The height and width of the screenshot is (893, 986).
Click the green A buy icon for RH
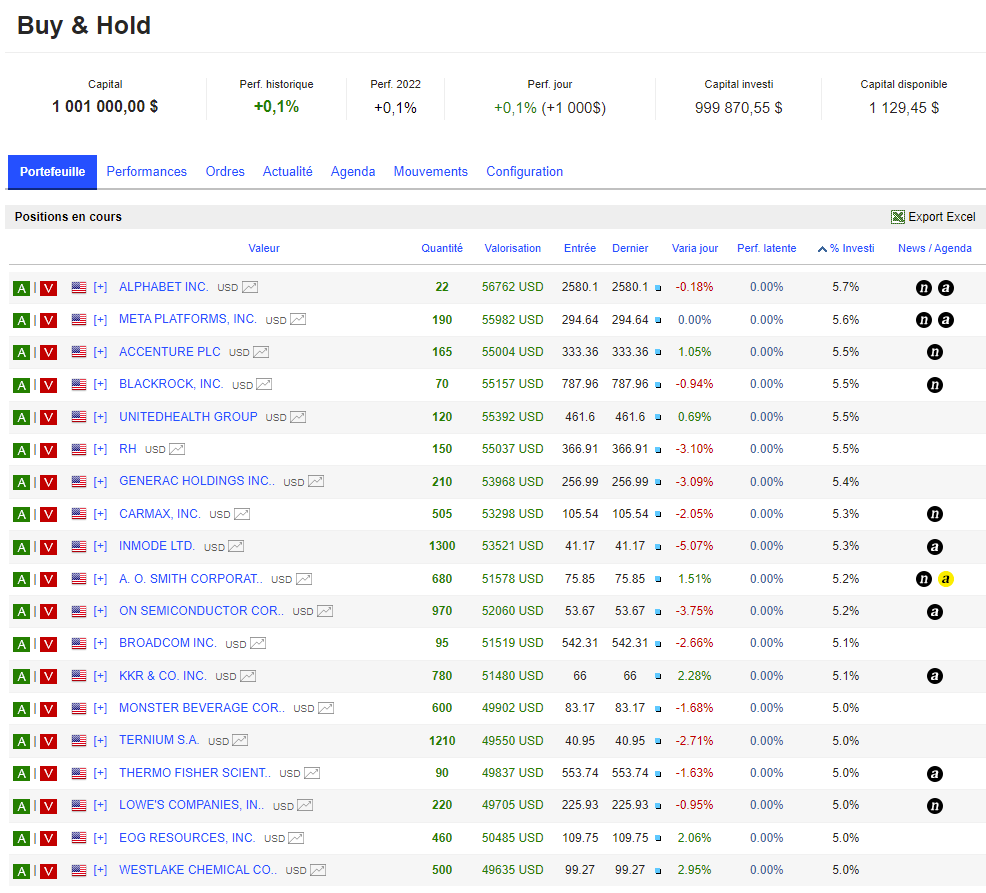click(x=21, y=450)
